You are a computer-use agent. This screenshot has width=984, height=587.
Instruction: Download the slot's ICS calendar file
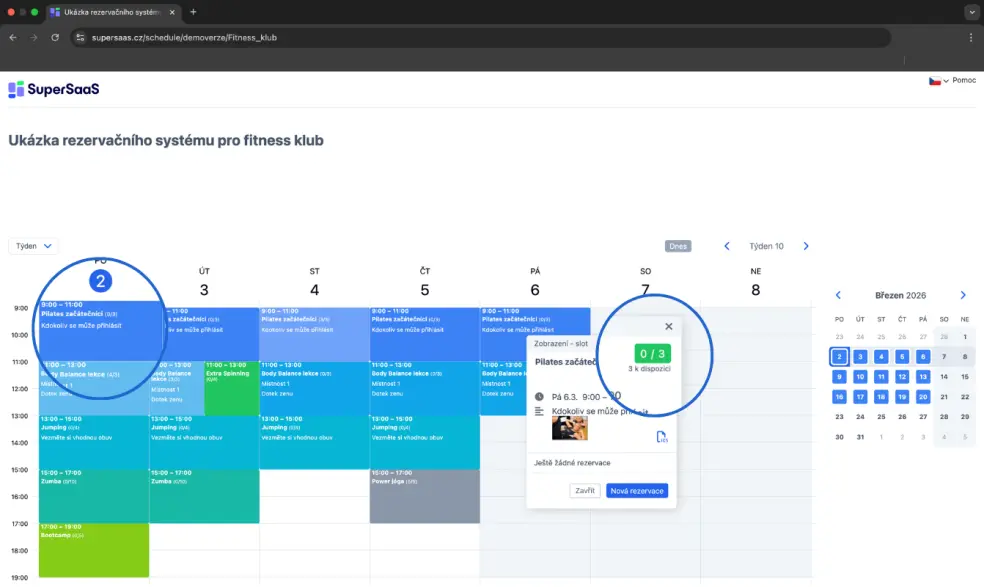tap(661, 437)
